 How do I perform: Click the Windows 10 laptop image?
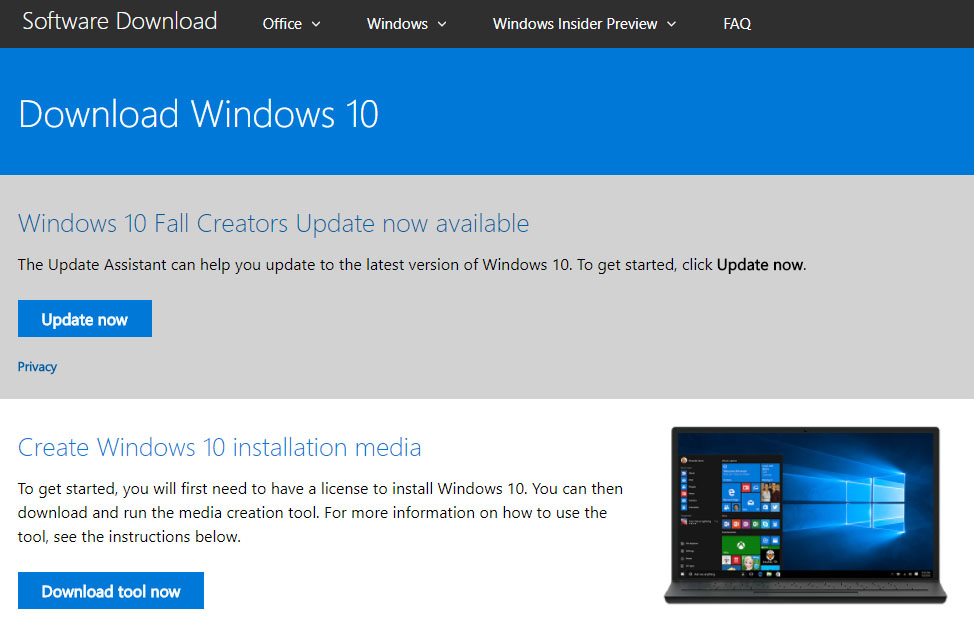click(x=805, y=515)
